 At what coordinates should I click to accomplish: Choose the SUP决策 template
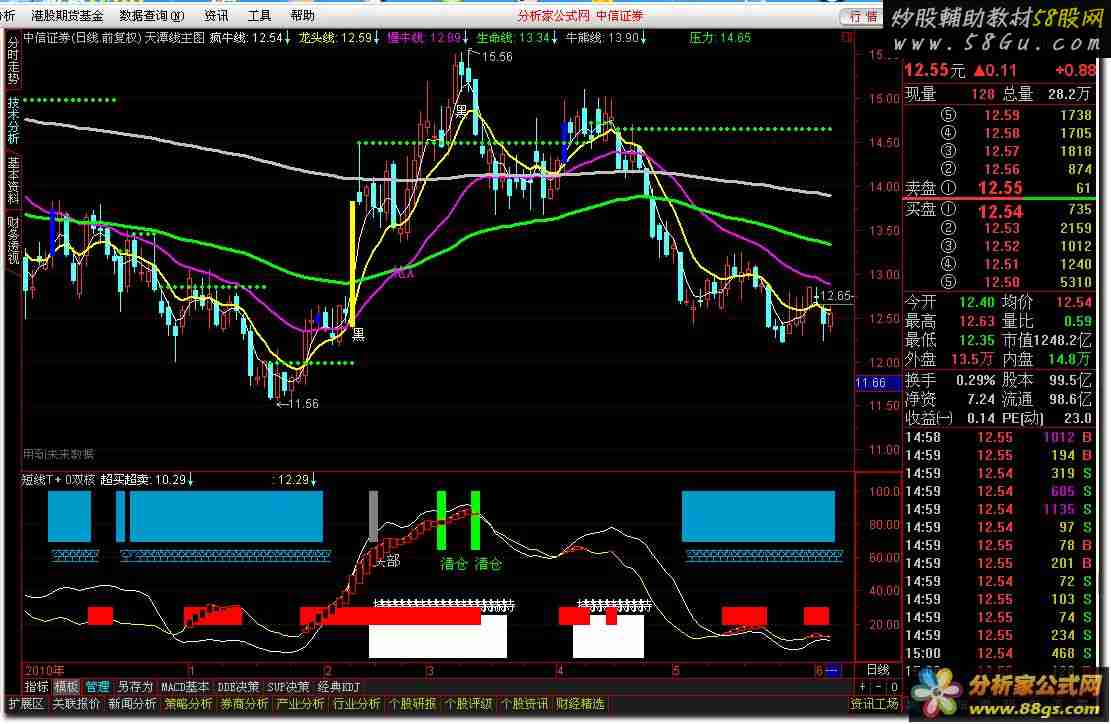288,686
